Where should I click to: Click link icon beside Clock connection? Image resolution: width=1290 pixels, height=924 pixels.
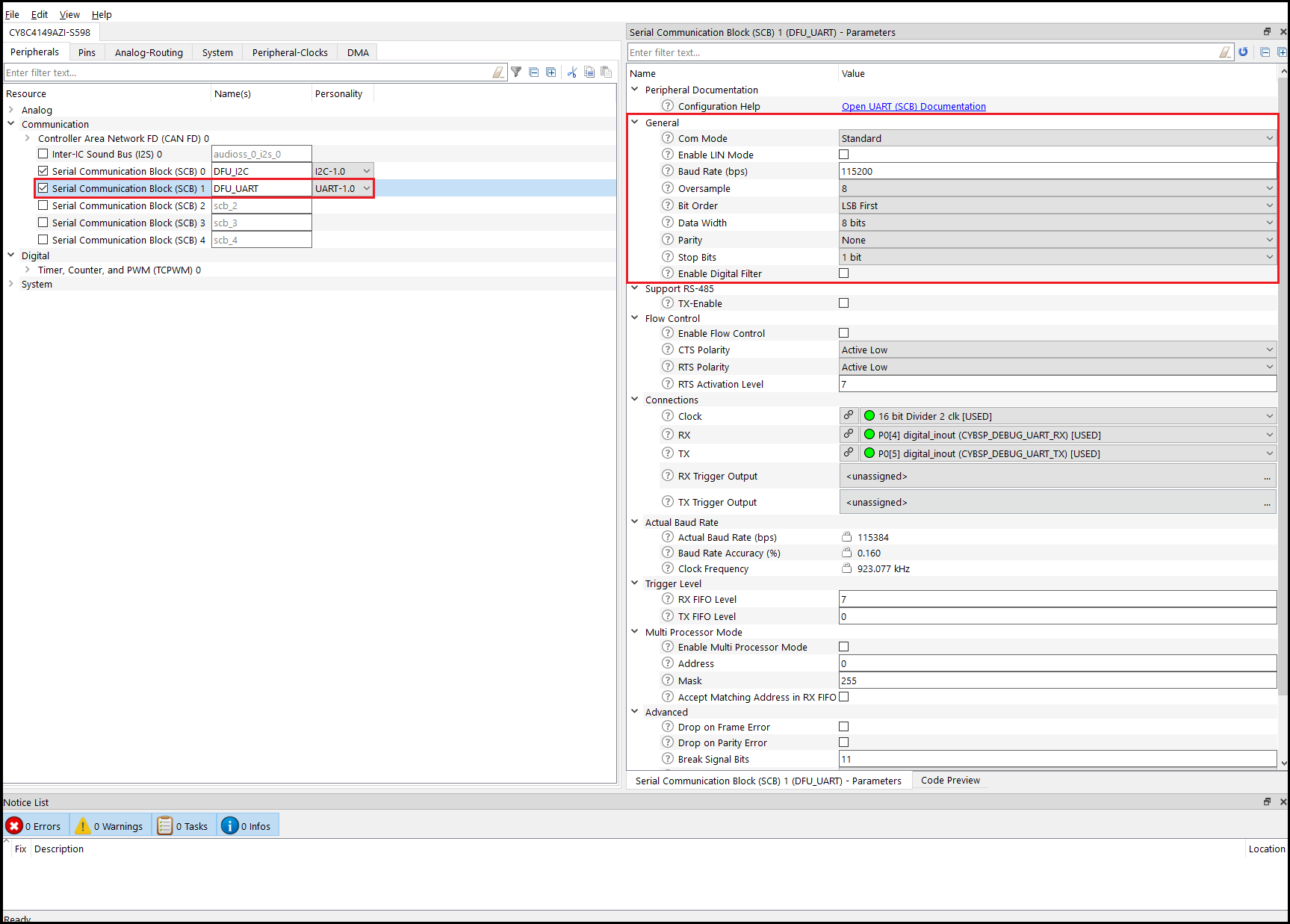[849, 415]
